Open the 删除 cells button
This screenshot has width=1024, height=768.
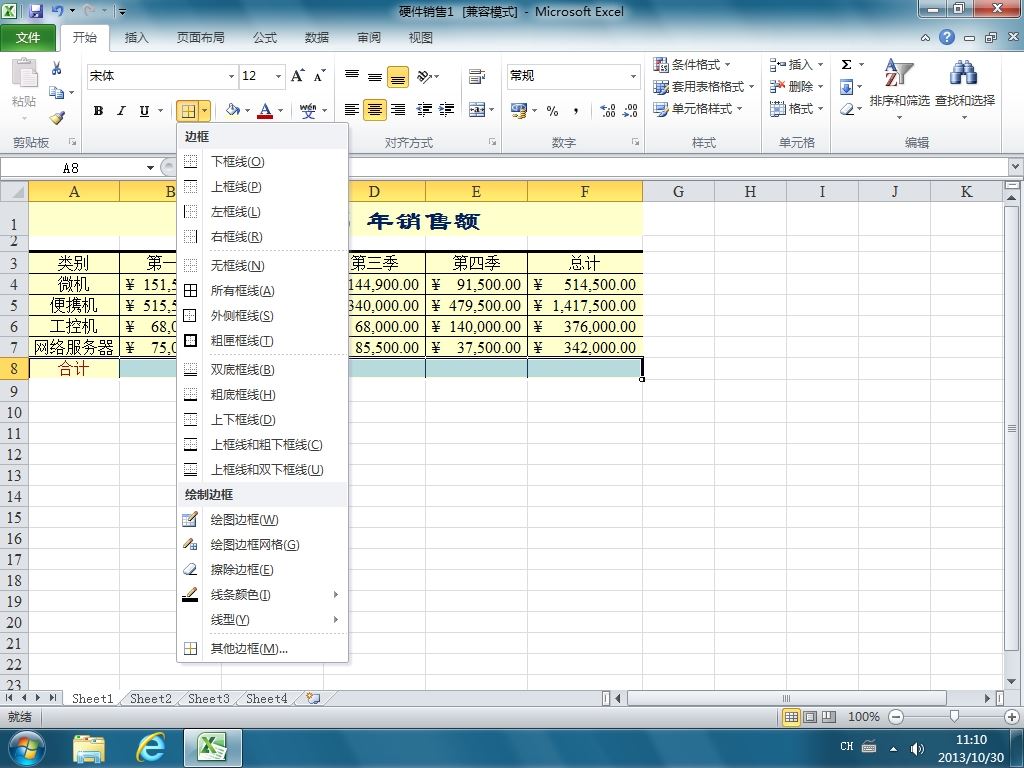click(x=797, y=86)
